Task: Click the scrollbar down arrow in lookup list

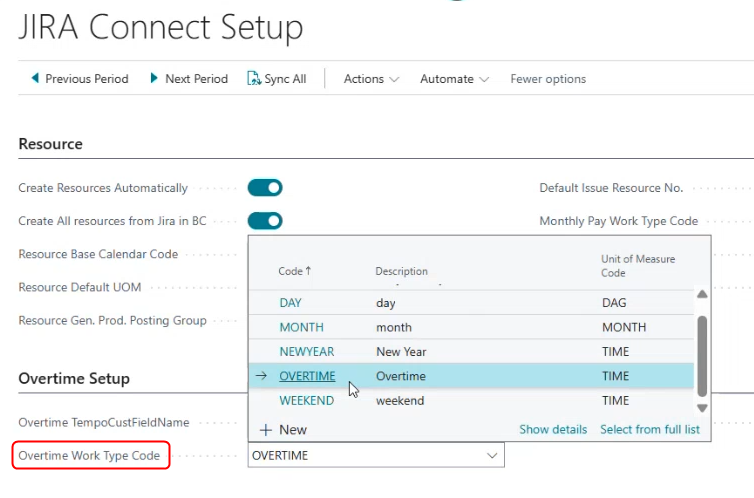Action: tap(702, 407)
